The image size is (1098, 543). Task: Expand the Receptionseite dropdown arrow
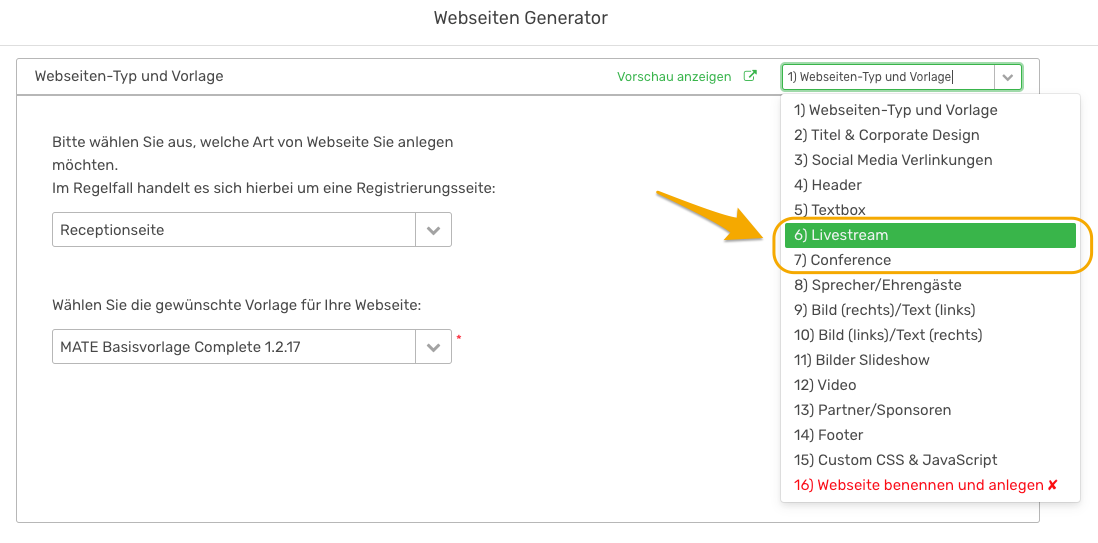click(x=433, y=230)
